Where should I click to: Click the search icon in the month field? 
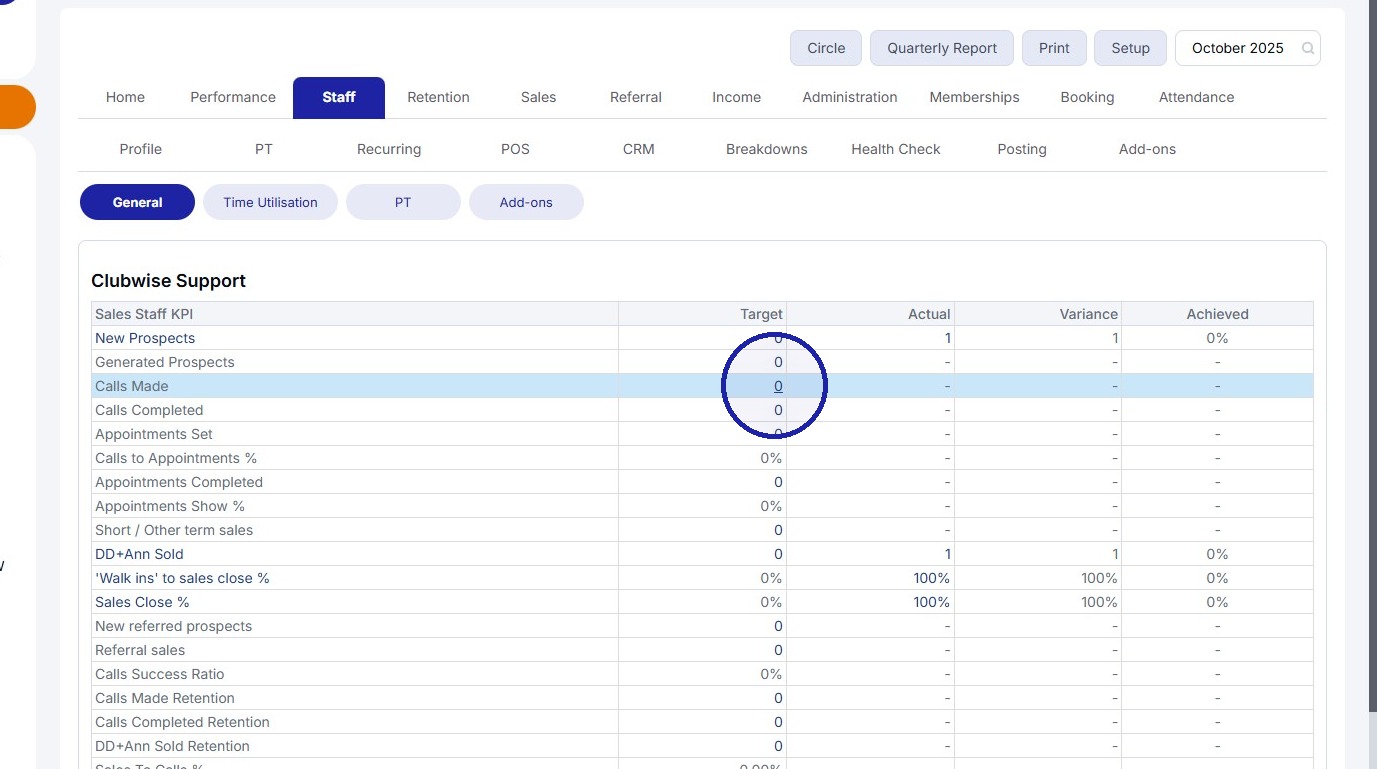click(x=1307, y=48)
